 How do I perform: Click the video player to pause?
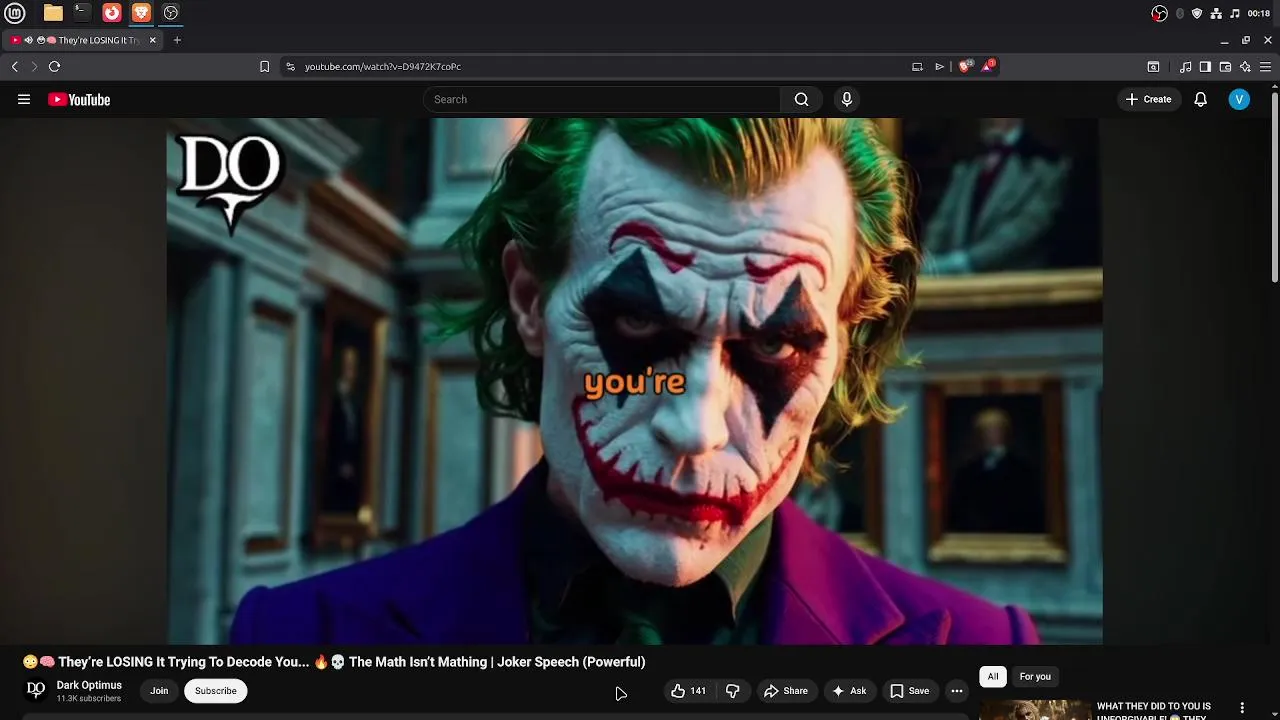pyautogui.click(x=634, y=381)
